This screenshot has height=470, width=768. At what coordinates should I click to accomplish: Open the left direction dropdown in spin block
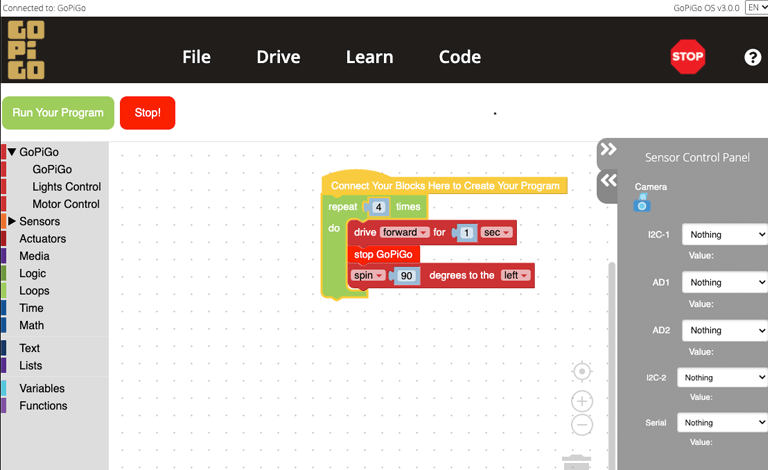tap(516, 276)
